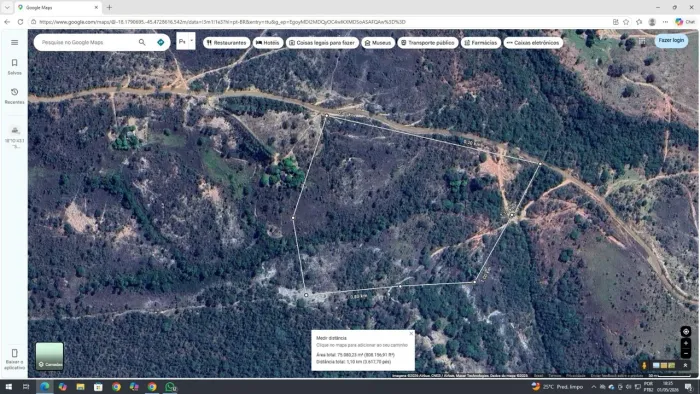Open the weather widget showing 25°C
The height and width of the screenshot is (394, 700).
[x=557, y=387]
